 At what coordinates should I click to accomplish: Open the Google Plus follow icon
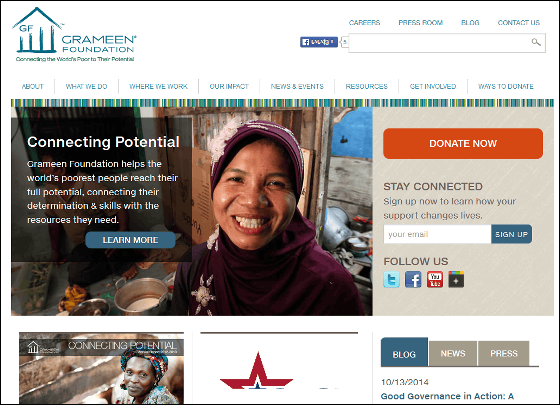coord(456,279)
